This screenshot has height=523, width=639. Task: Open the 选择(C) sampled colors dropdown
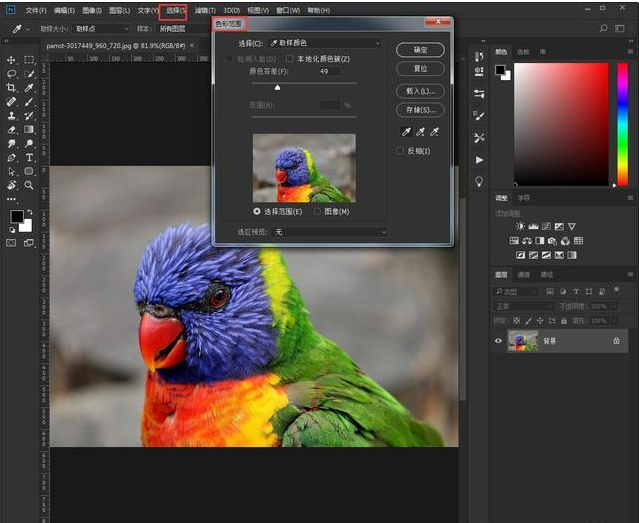(324, 44)
